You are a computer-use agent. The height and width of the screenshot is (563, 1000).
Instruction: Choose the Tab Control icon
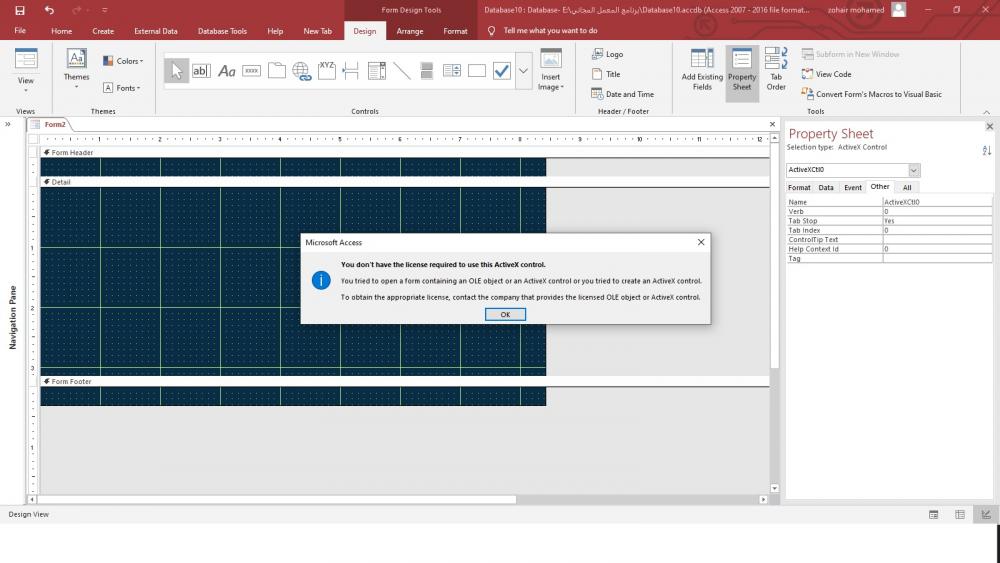276,71
